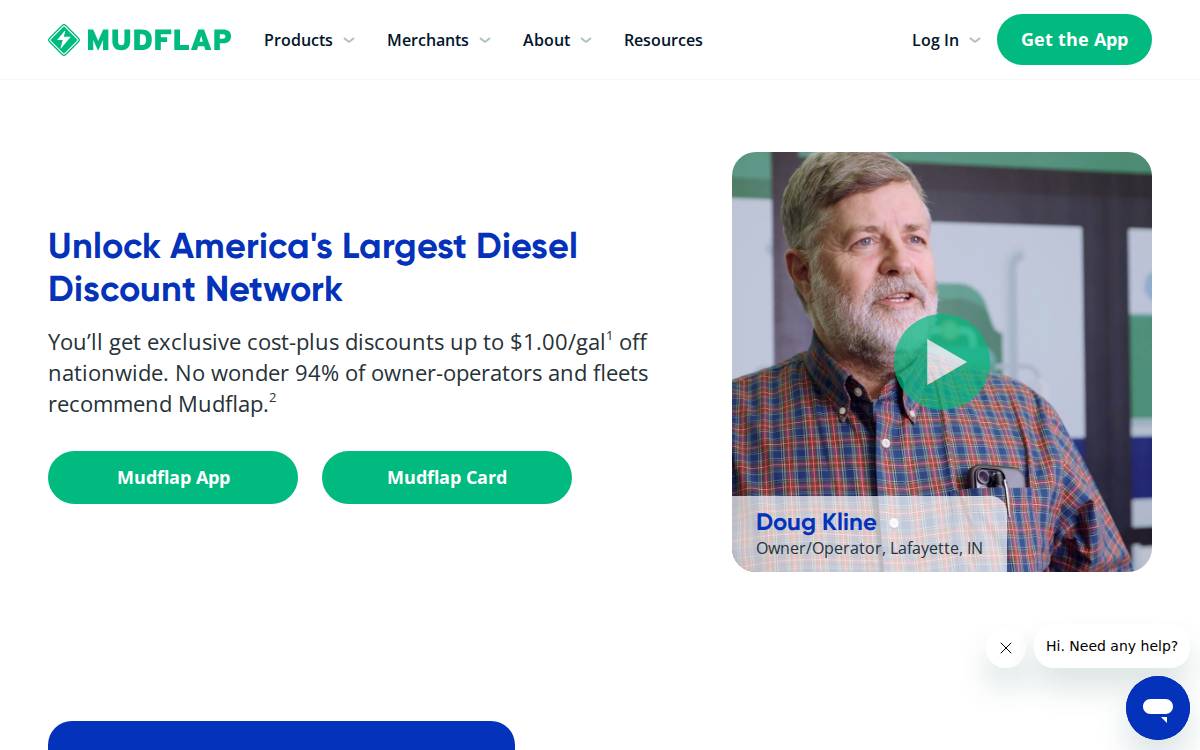Click the About menu label

[546, 40]
